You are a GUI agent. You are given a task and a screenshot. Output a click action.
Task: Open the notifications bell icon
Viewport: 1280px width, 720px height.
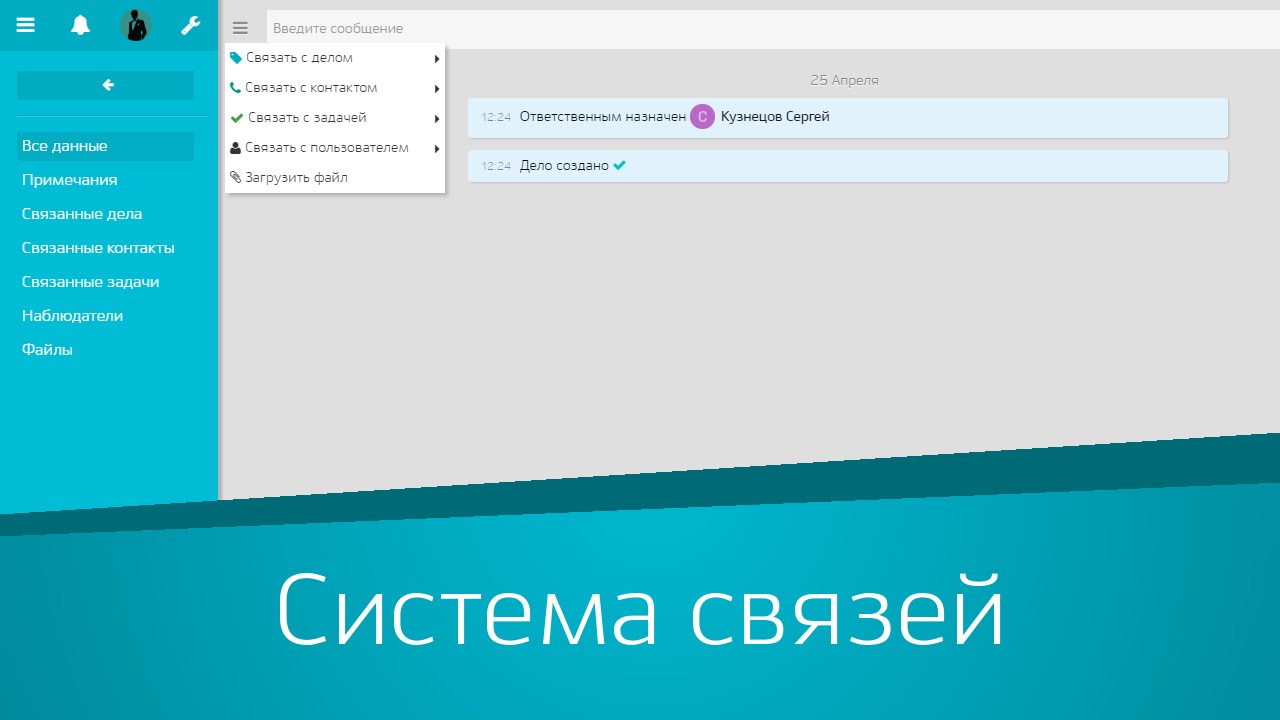coord(80,26)
